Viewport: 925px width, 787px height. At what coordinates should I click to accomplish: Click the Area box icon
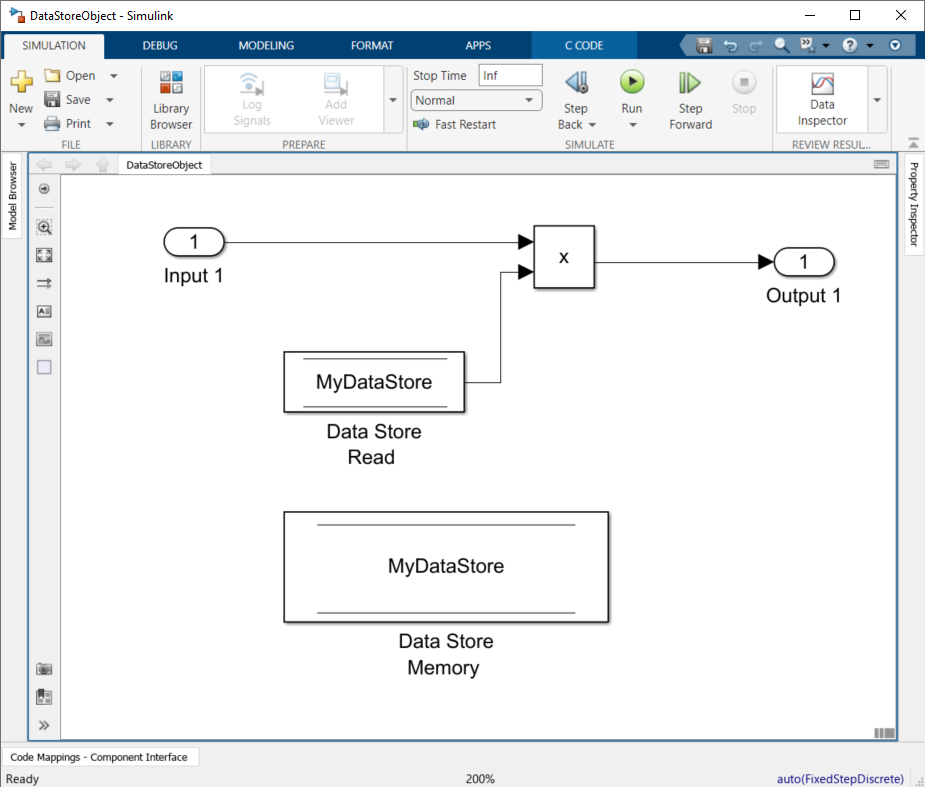coord(44,367)
